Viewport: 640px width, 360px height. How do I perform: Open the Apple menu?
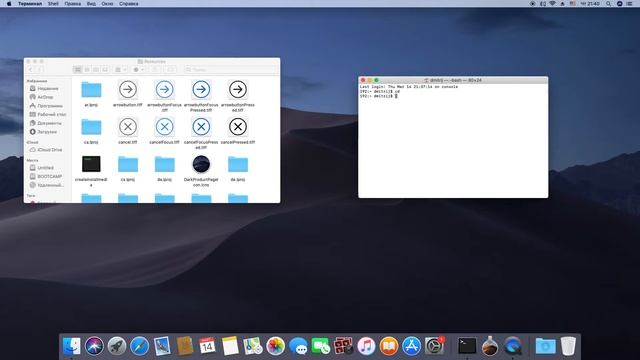pyautogui.click(x=9, y=4)
